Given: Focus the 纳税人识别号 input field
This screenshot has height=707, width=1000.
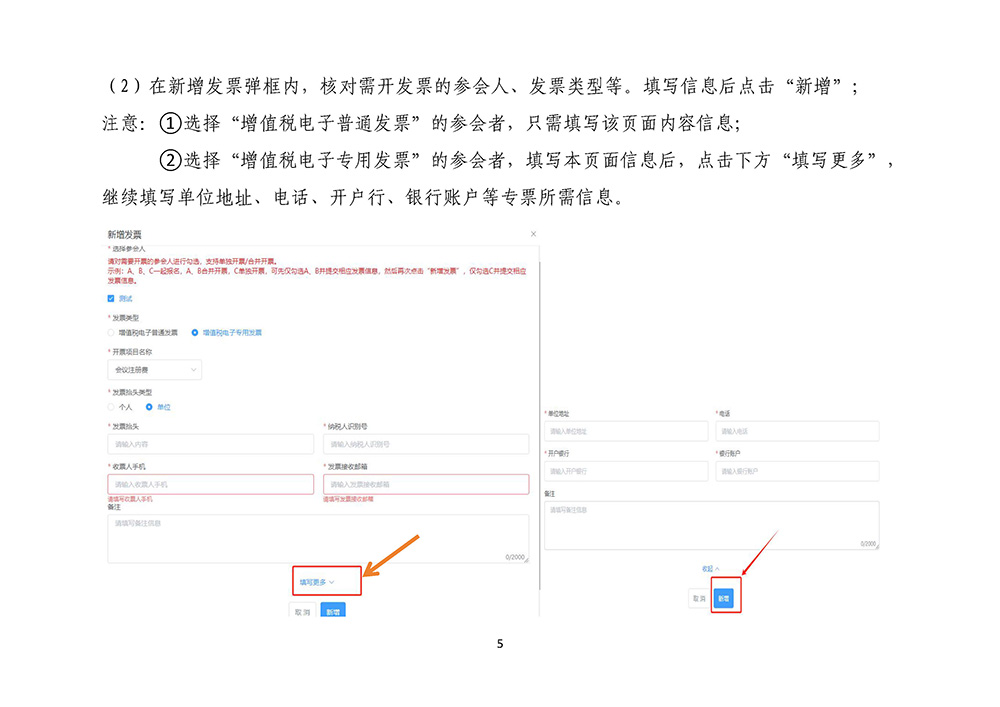Looking at the screenshot, I should point(426,444).
